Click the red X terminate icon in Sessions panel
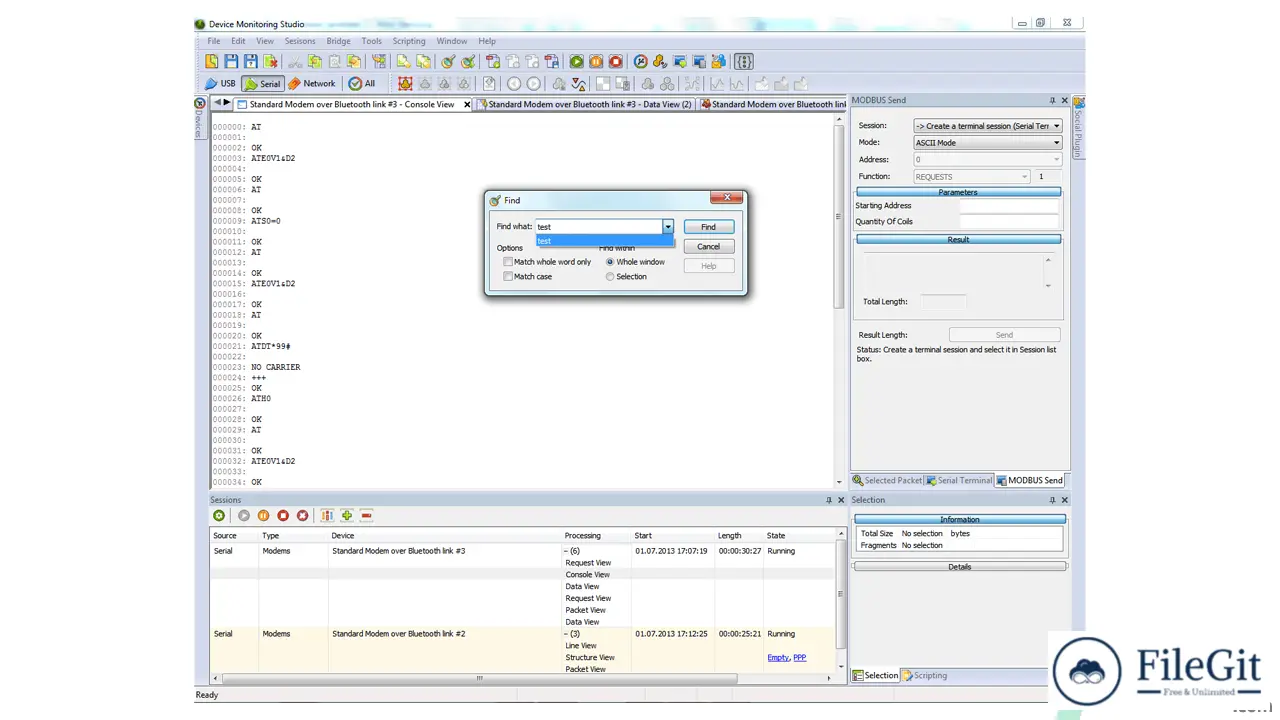The height and width of the screenshot is (720, 1280). pyautogui.click(x=303, y=516)
